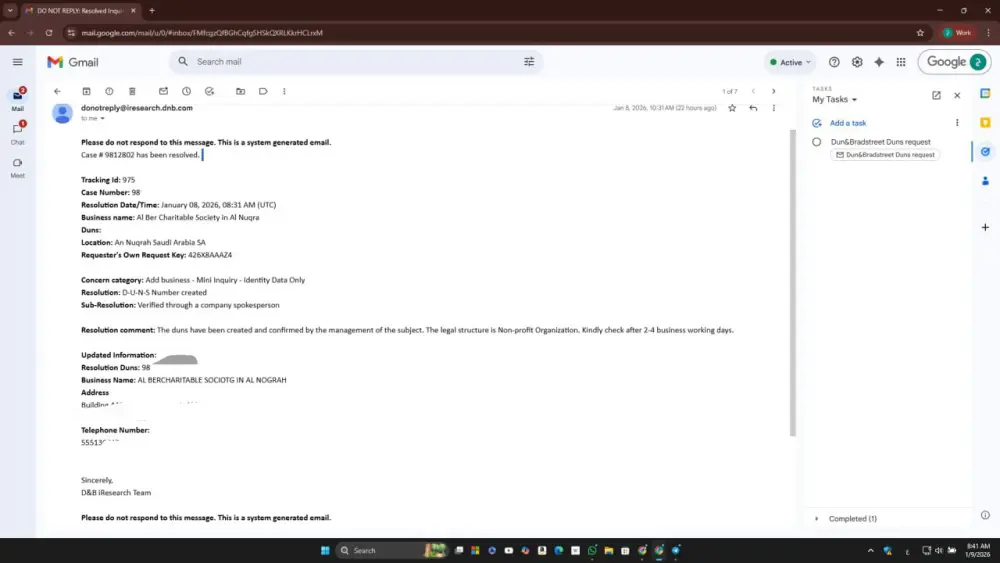This screenshot has height=563, width=1000.
Task: Open the Tasks side panel icon
Action: [985, 152]
